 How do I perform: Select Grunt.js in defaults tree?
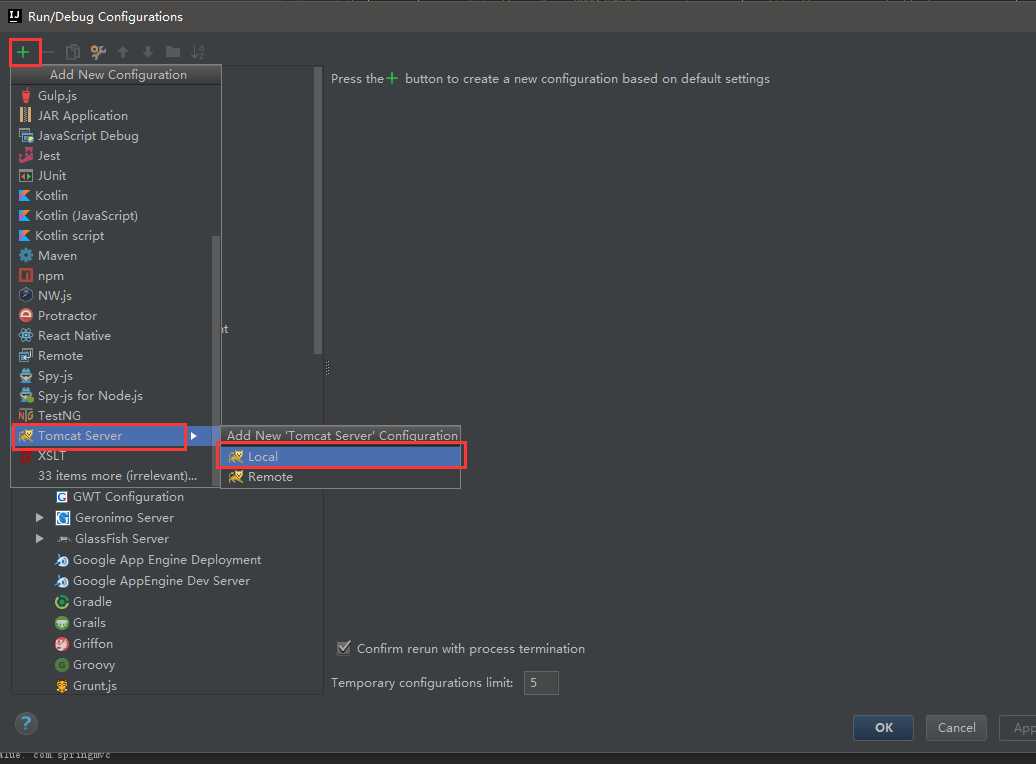pyautogui.click(x=86, y=686)
